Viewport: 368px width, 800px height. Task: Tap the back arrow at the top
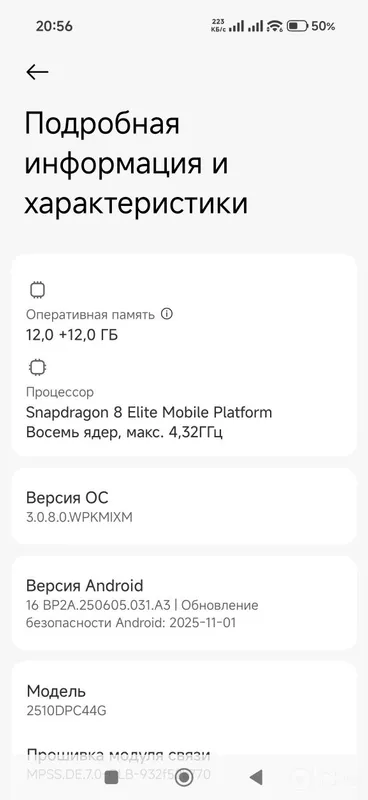pos(37,72)
